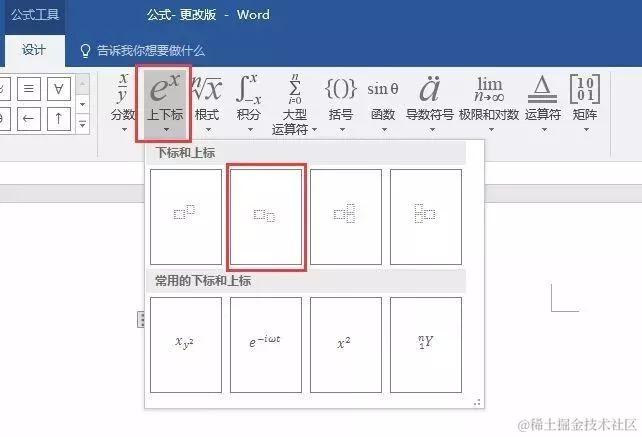Insert the e to the -iωt preset
The width and height of the screenshot is (642, 437).
[x=266, y=345]
